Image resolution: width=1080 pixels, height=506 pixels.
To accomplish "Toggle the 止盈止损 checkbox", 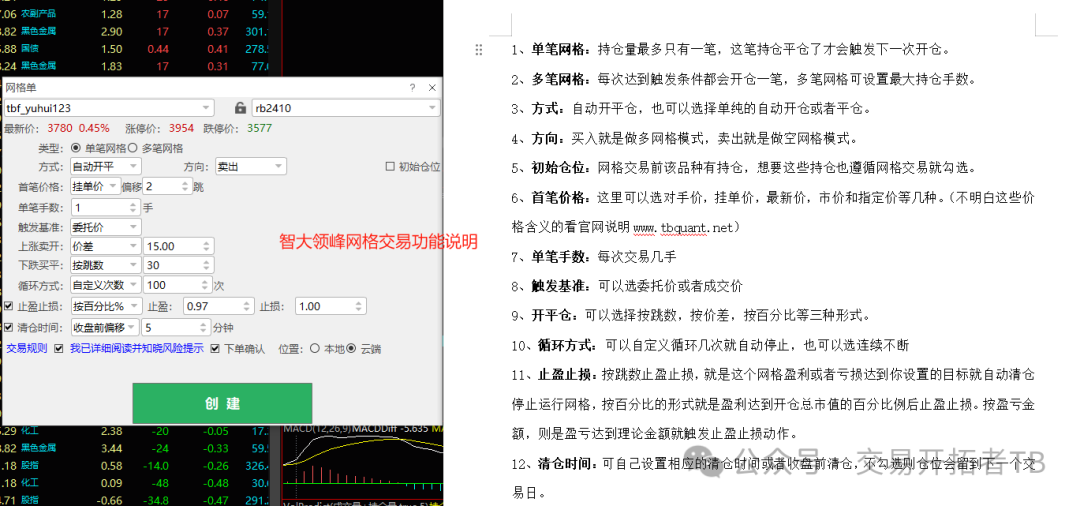I will 8,306.
